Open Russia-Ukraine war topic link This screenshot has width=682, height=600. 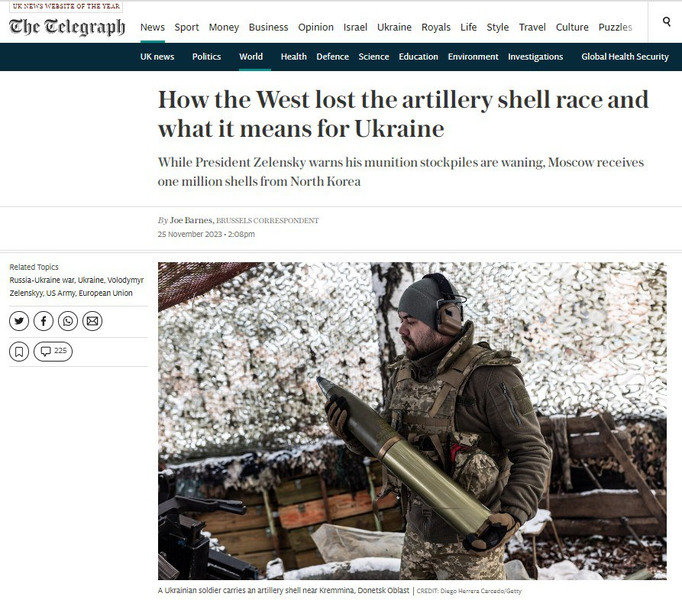pos(42,280)
